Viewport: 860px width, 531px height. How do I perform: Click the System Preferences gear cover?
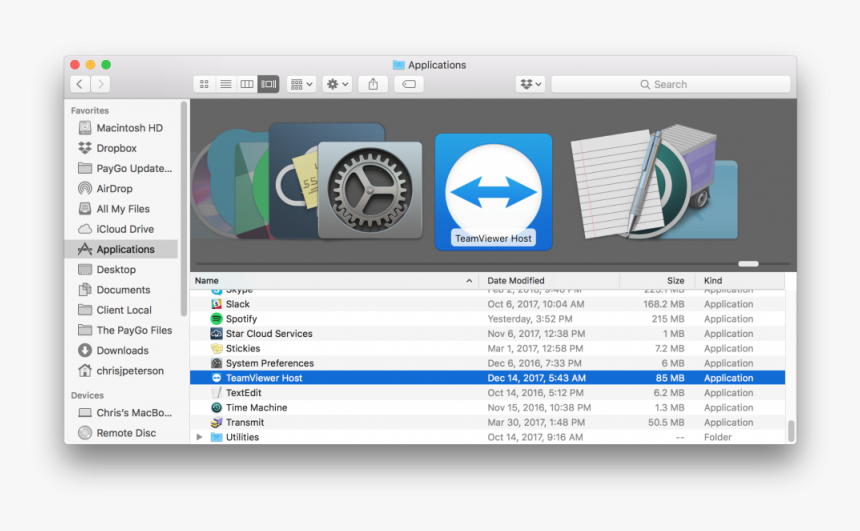(370, 190)
